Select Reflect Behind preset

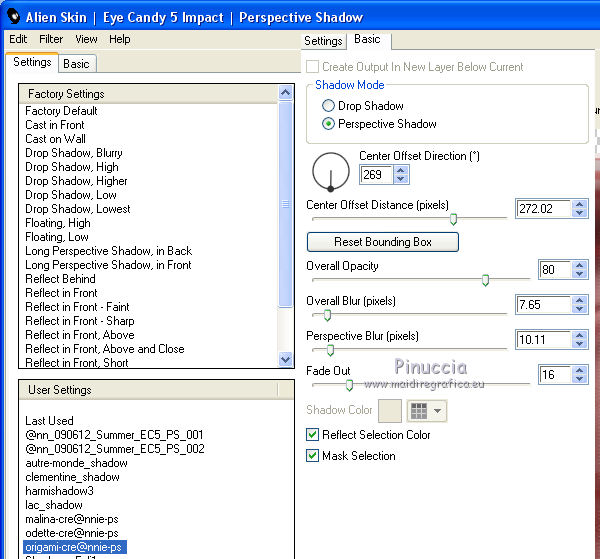click(60, 279)
